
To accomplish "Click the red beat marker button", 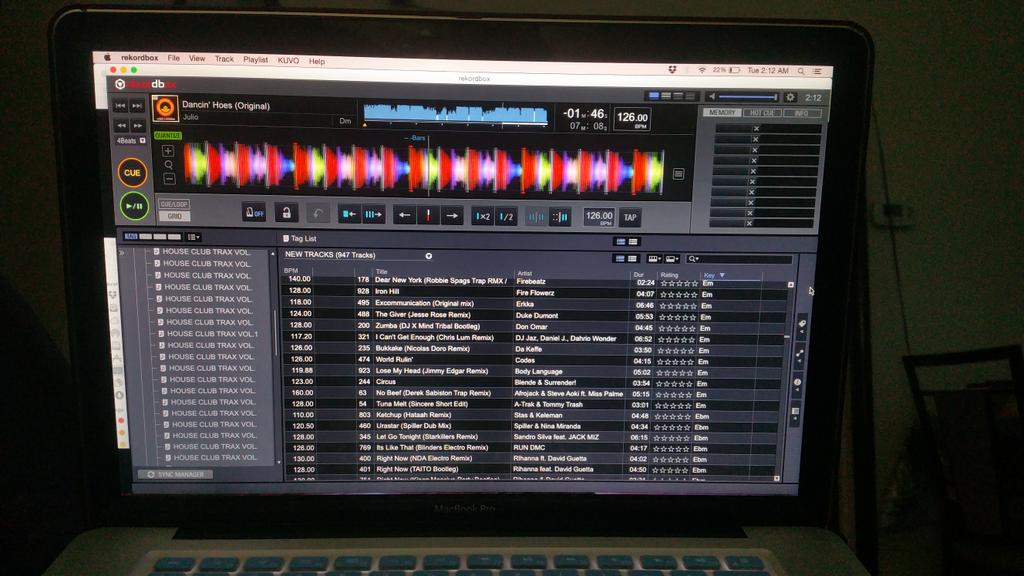I will [428, 216].
